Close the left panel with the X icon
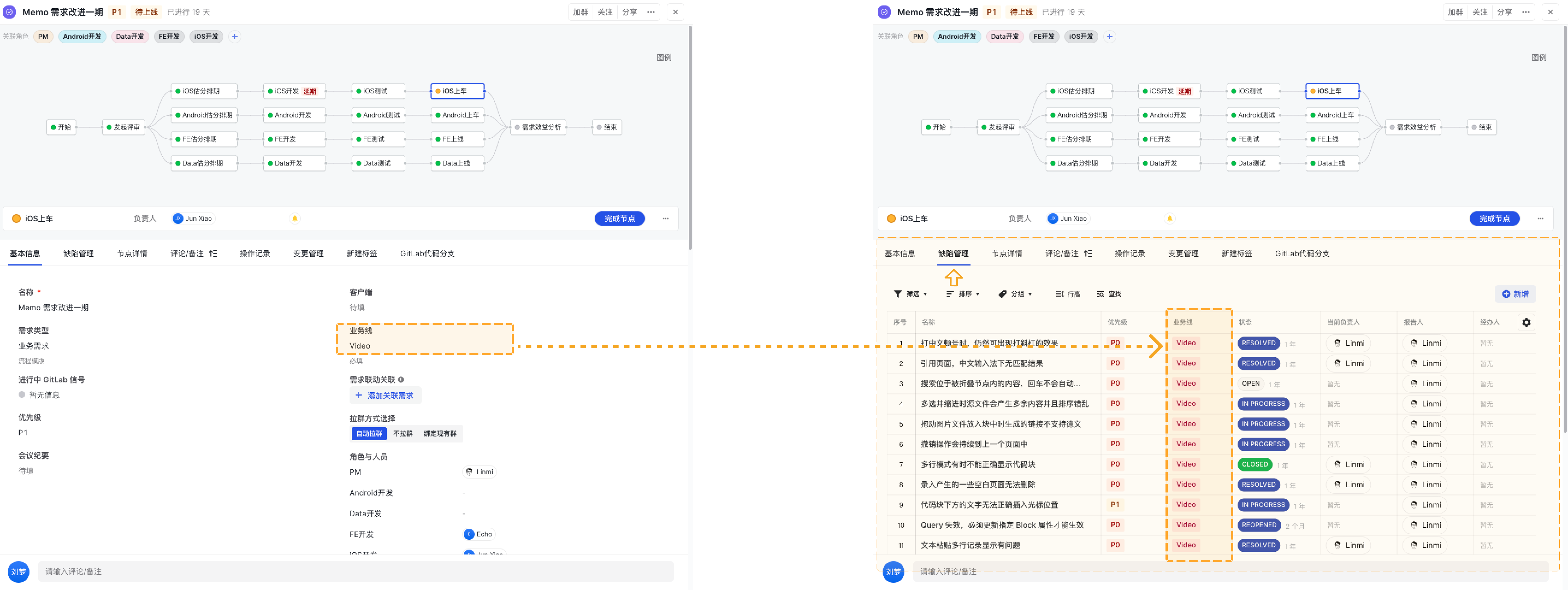 pyautogui.click(x=675, y=12)
